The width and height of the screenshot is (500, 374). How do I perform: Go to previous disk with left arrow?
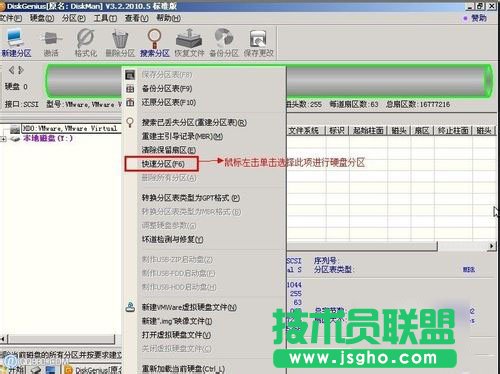click(11, 70)
